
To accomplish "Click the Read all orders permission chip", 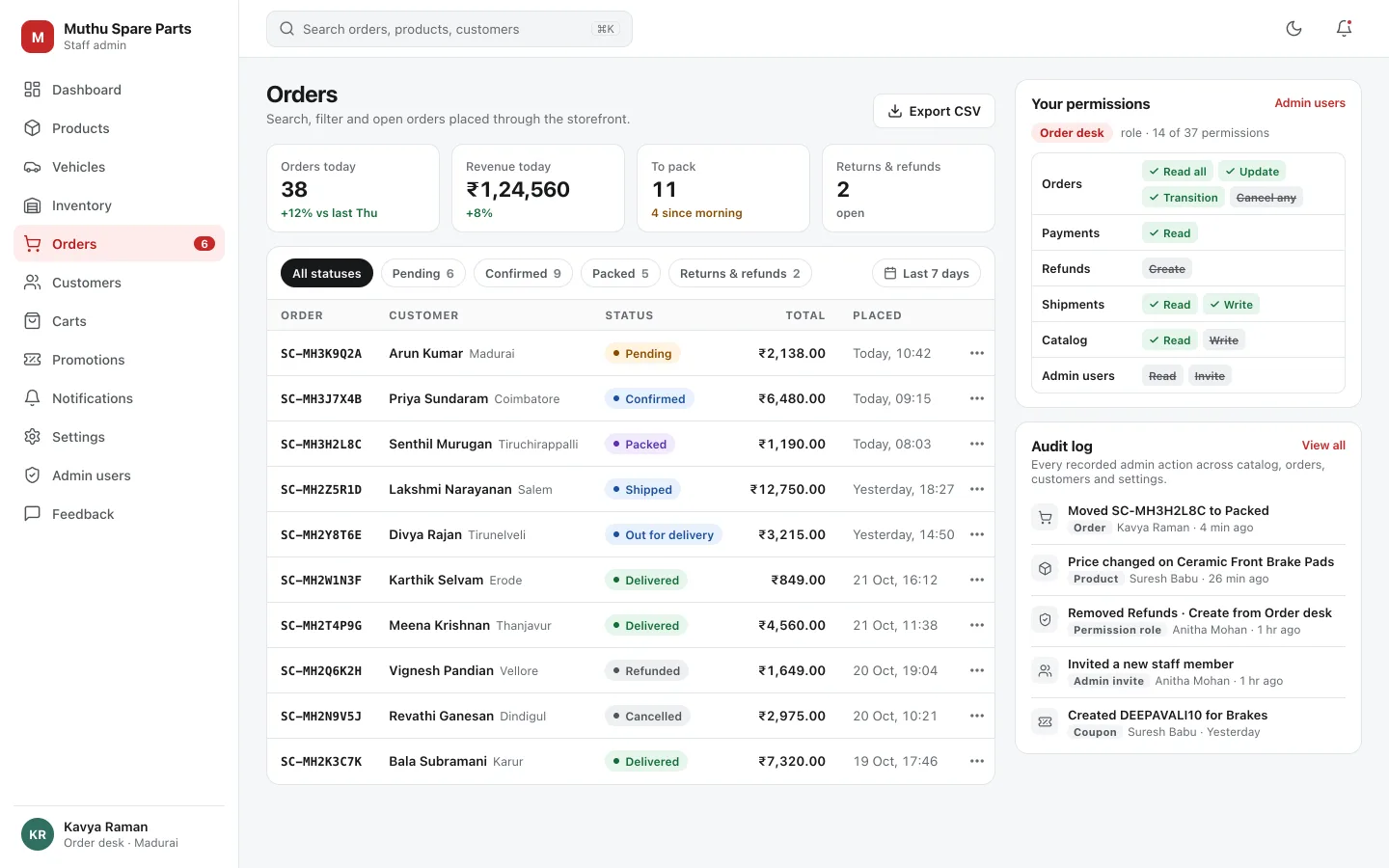I will click(1178, 172).
